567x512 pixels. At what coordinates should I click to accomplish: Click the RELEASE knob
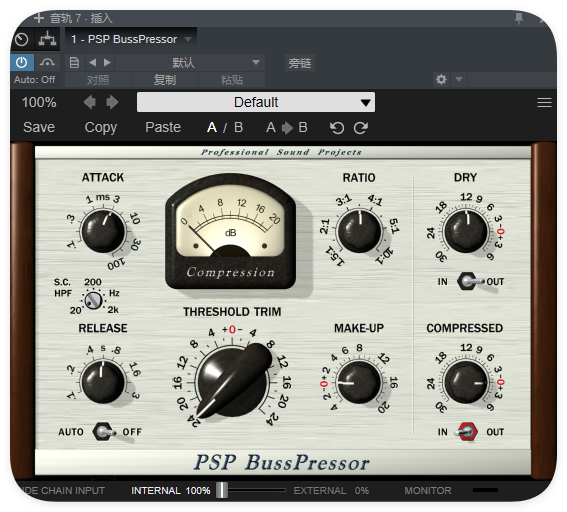pyautogui.click(x=103, y=382)
